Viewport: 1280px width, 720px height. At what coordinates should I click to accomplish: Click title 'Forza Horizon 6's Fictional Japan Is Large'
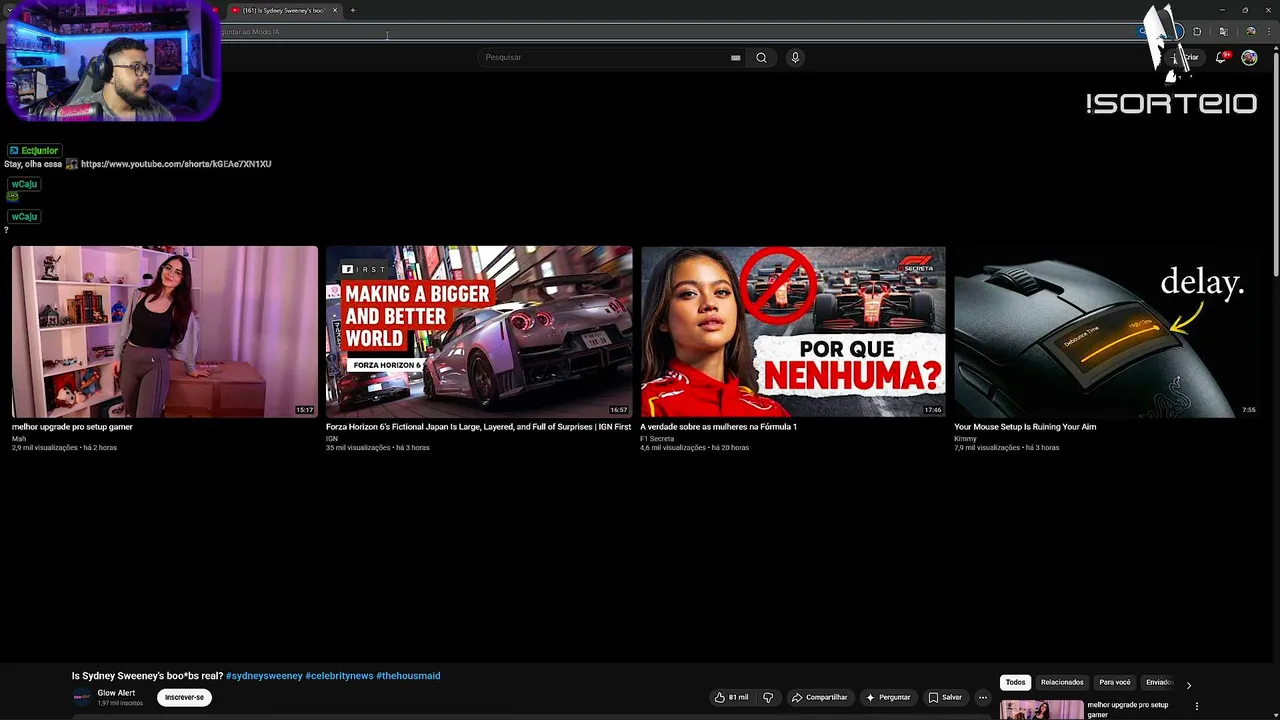(478, 427)
